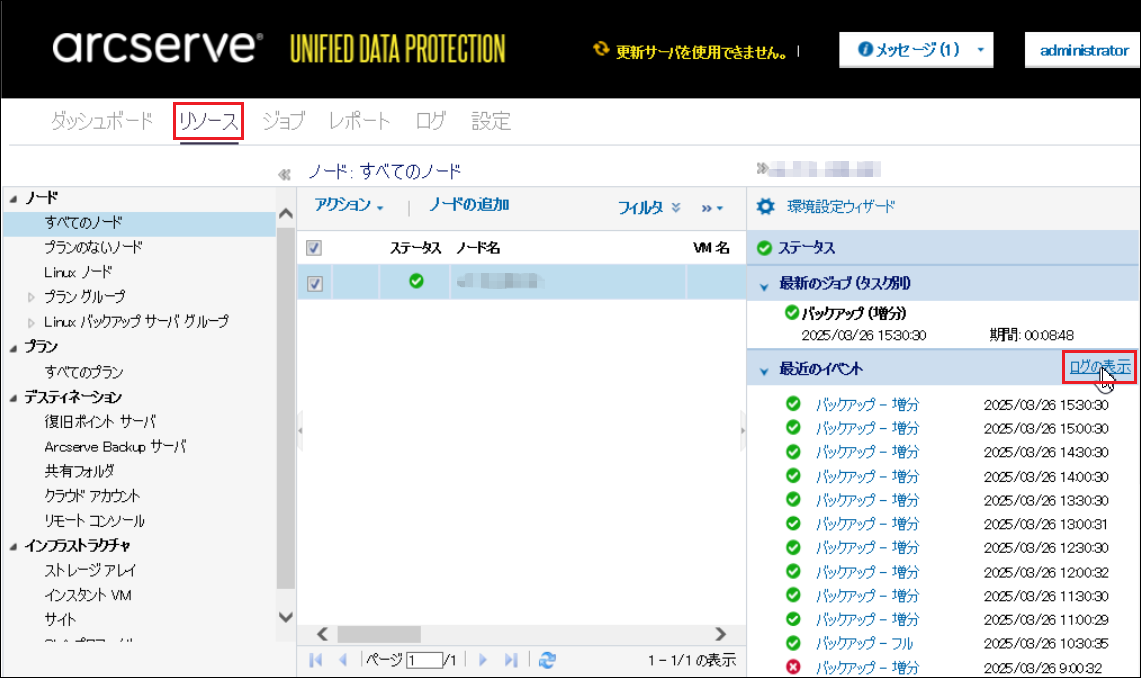The image size is (1141, 678).
Task: Select Arcserve Backup サーバ in the tree
Action: [x=115, y=447]
